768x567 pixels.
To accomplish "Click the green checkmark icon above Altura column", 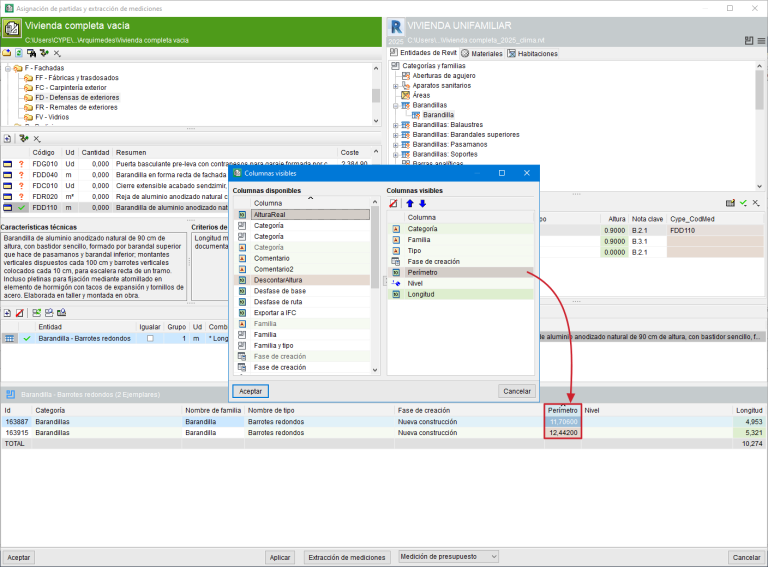I will point(744,203).
